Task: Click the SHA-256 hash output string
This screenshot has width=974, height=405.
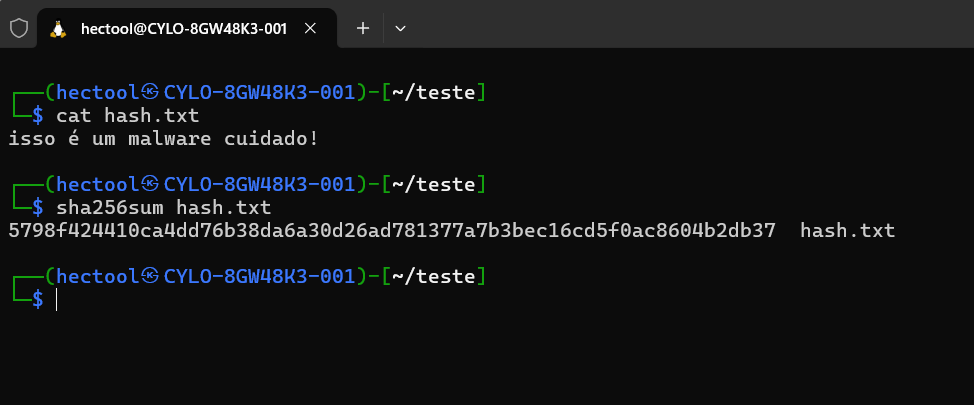Action: pyautogui.click(x=391, y=231)
